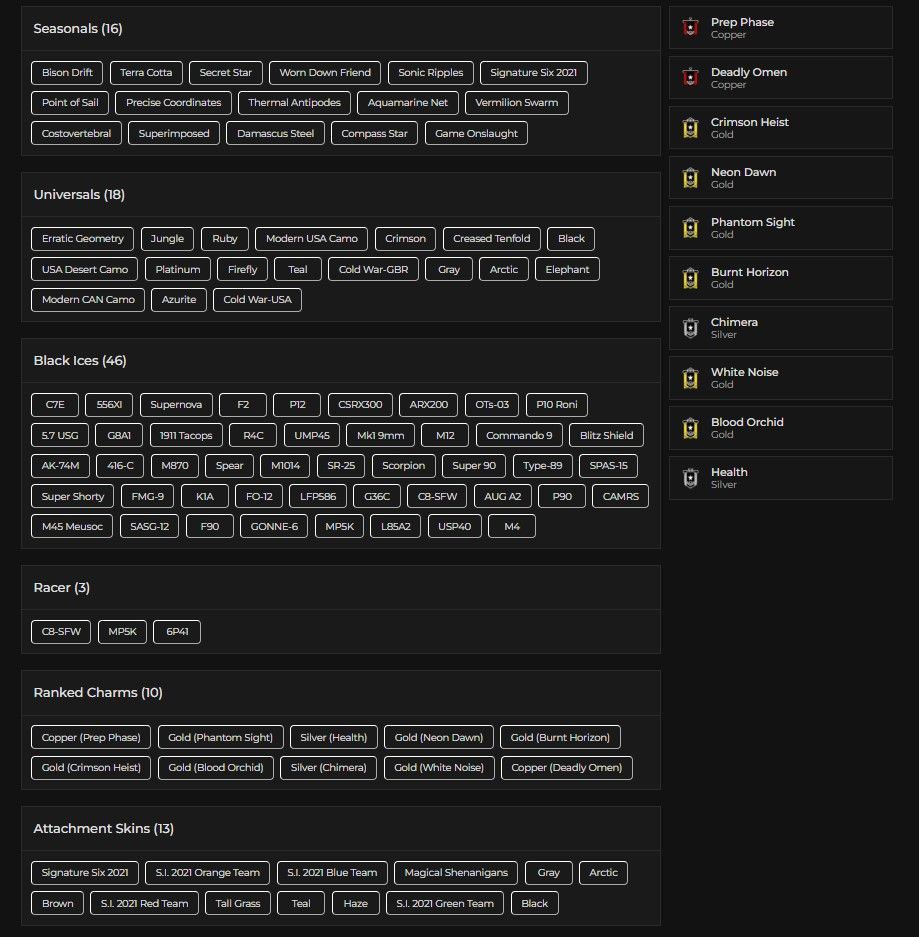Click the Modern USA Camo tag

coord(311,238)
